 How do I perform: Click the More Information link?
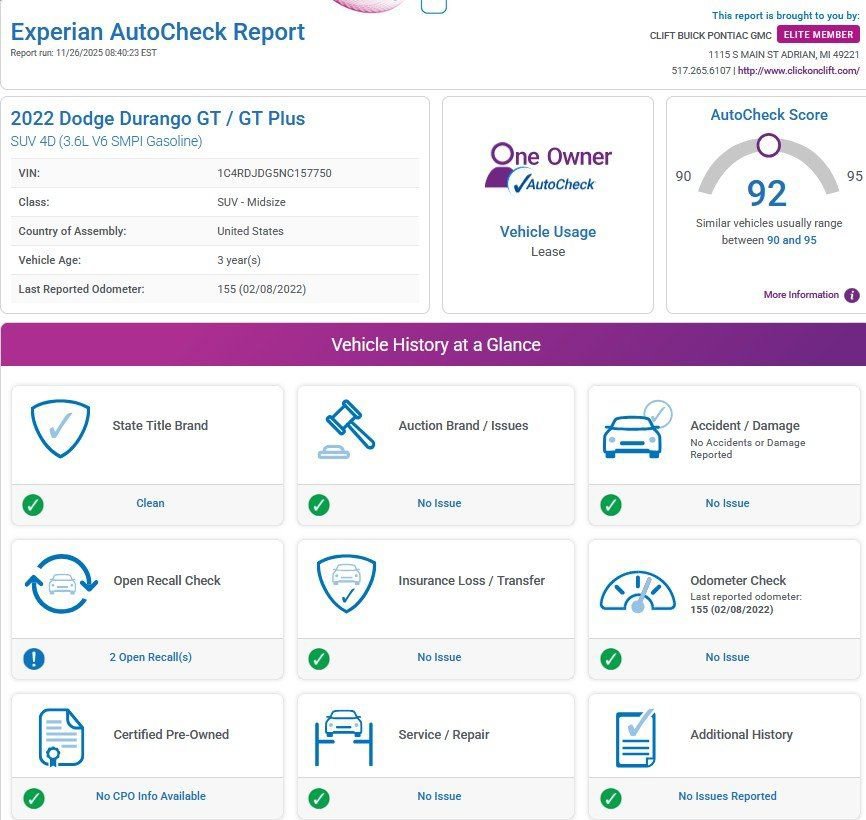[801, 295]
